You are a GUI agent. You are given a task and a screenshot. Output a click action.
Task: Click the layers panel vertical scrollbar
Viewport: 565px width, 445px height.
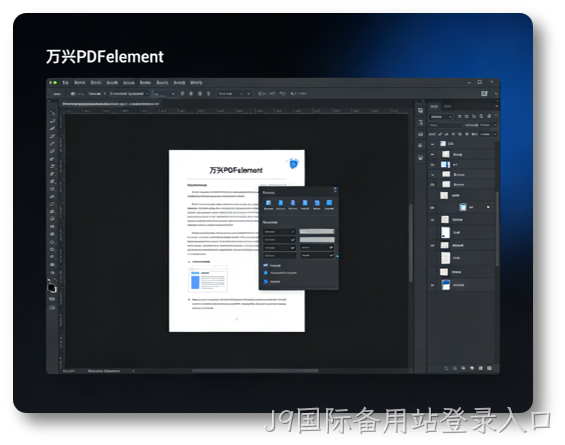tap(497, 229)
